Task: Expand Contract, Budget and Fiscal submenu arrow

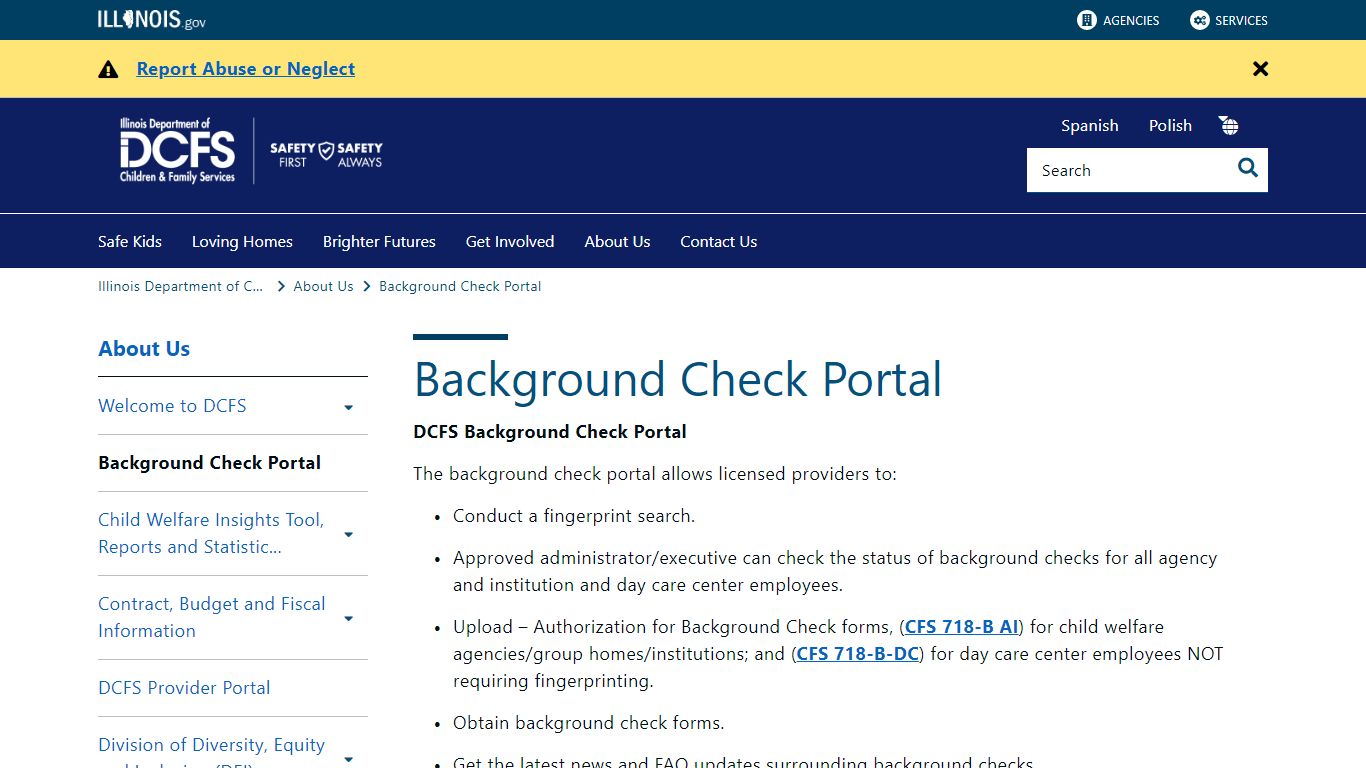Action: tap(348, 618)
